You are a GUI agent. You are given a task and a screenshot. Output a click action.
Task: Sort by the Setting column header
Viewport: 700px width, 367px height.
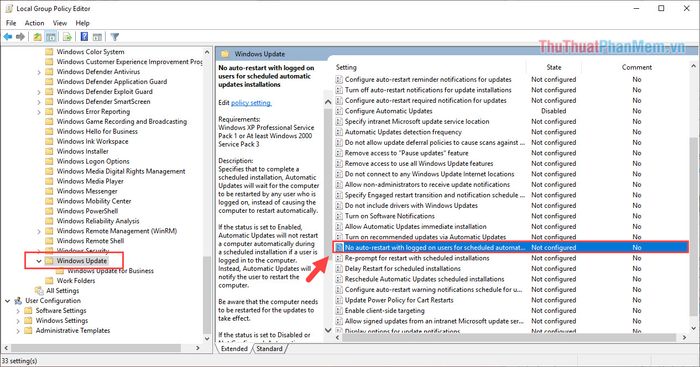(346, 67)
